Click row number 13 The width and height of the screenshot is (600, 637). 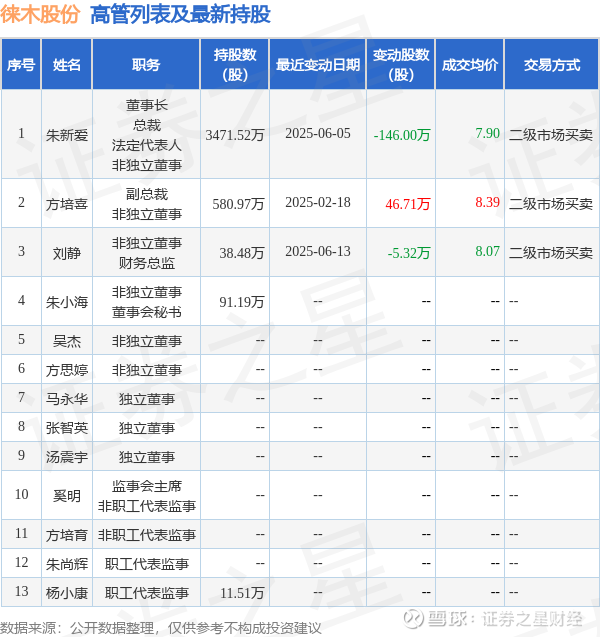click(21, 591)
